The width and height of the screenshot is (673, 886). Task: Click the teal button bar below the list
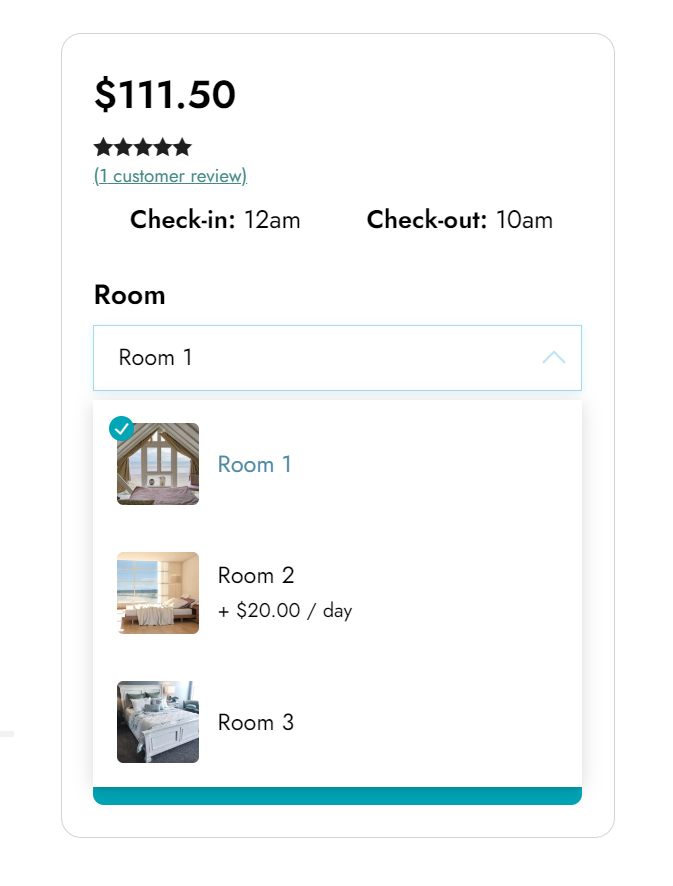[337, 796]
